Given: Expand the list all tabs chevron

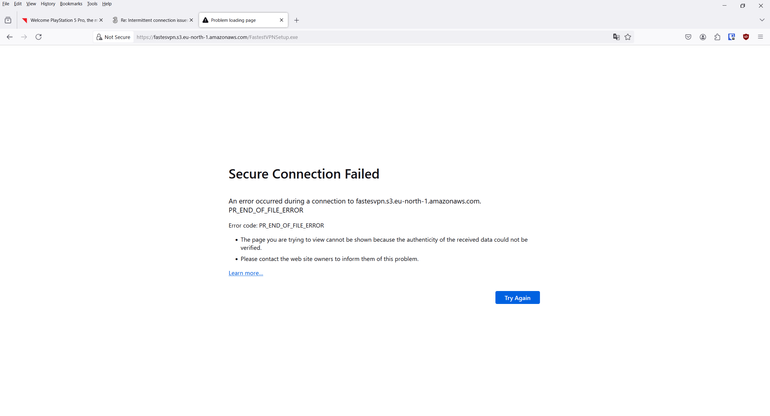Looking at the screenshot, I should 762,20.
